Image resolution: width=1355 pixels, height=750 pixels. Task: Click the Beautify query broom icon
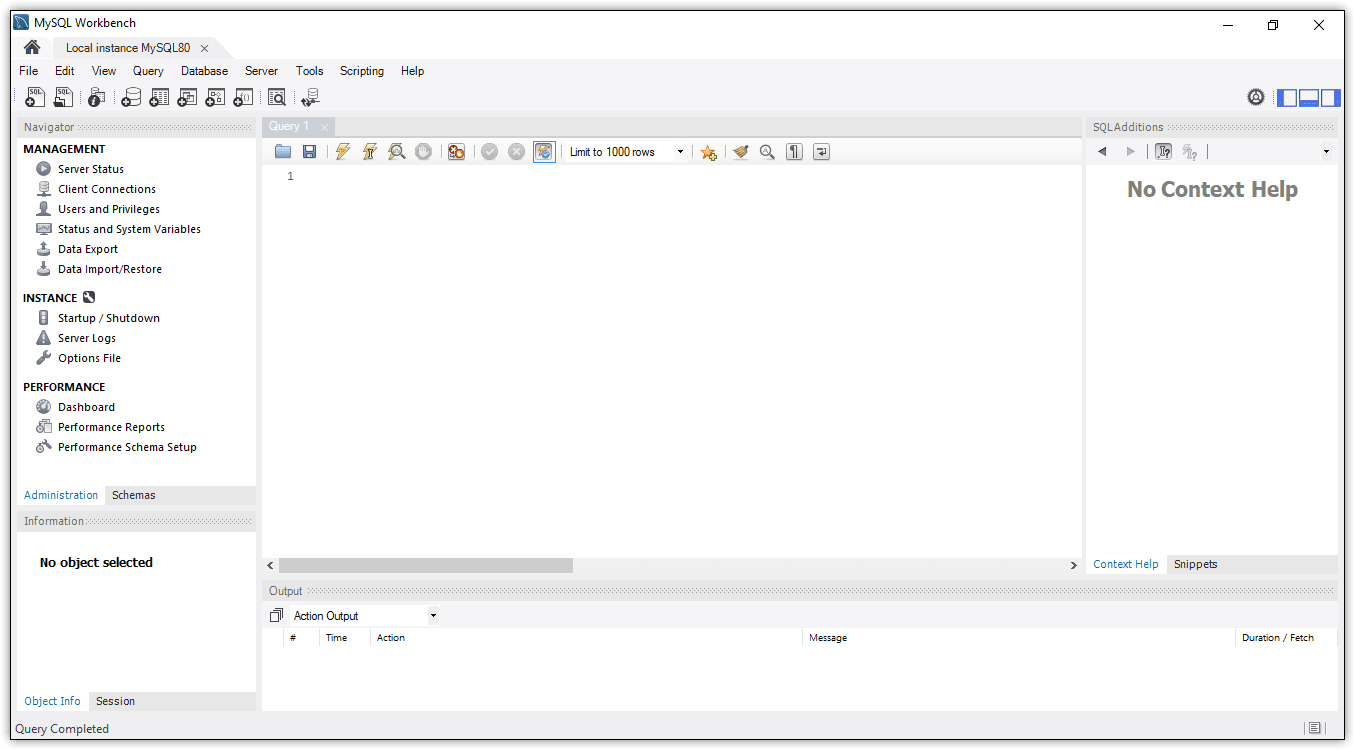point(740,152)
